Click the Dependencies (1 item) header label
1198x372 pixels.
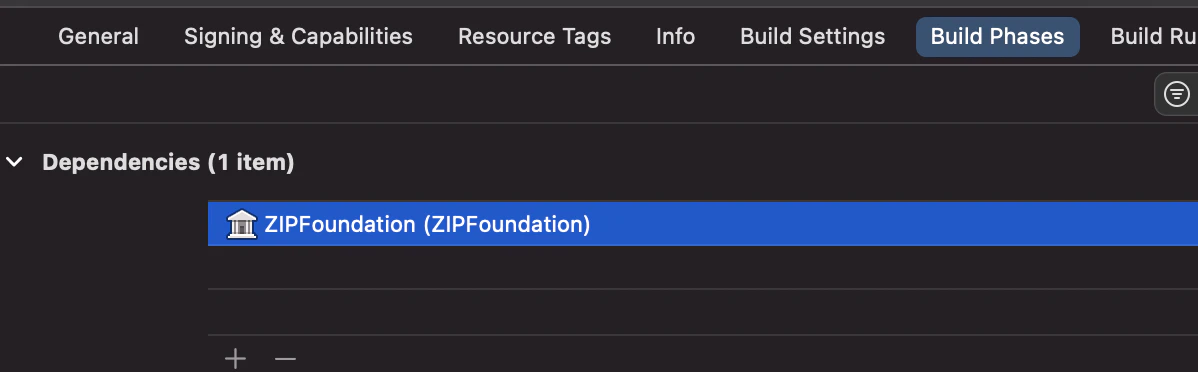(x=168, y=162)
